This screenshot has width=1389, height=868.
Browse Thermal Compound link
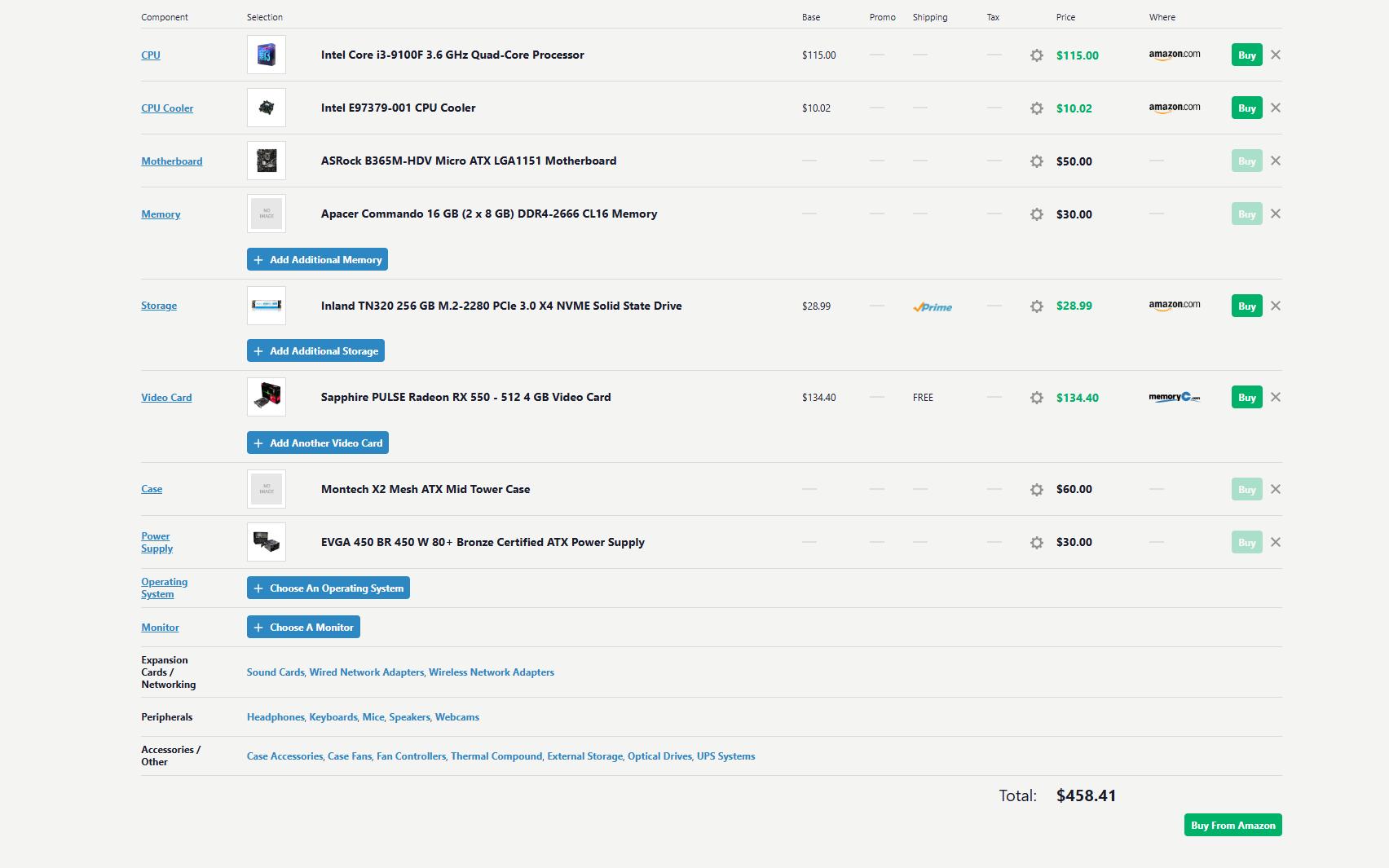click(x=496, y=756)
